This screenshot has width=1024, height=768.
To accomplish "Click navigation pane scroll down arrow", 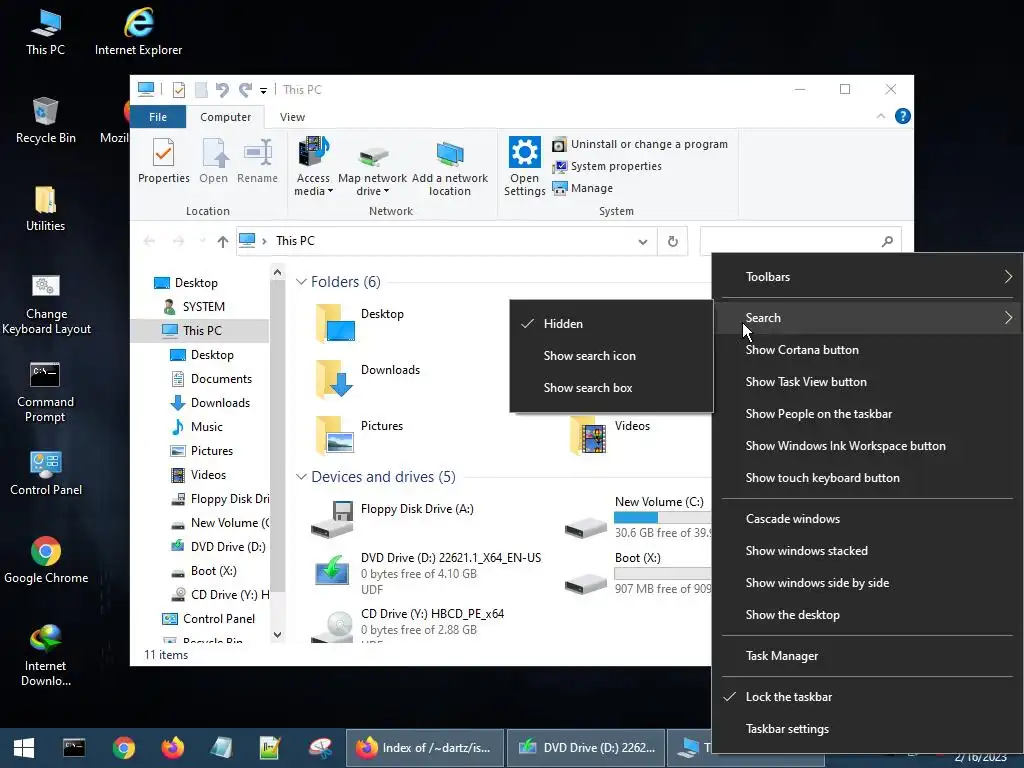I will click(x=278, y=635).
